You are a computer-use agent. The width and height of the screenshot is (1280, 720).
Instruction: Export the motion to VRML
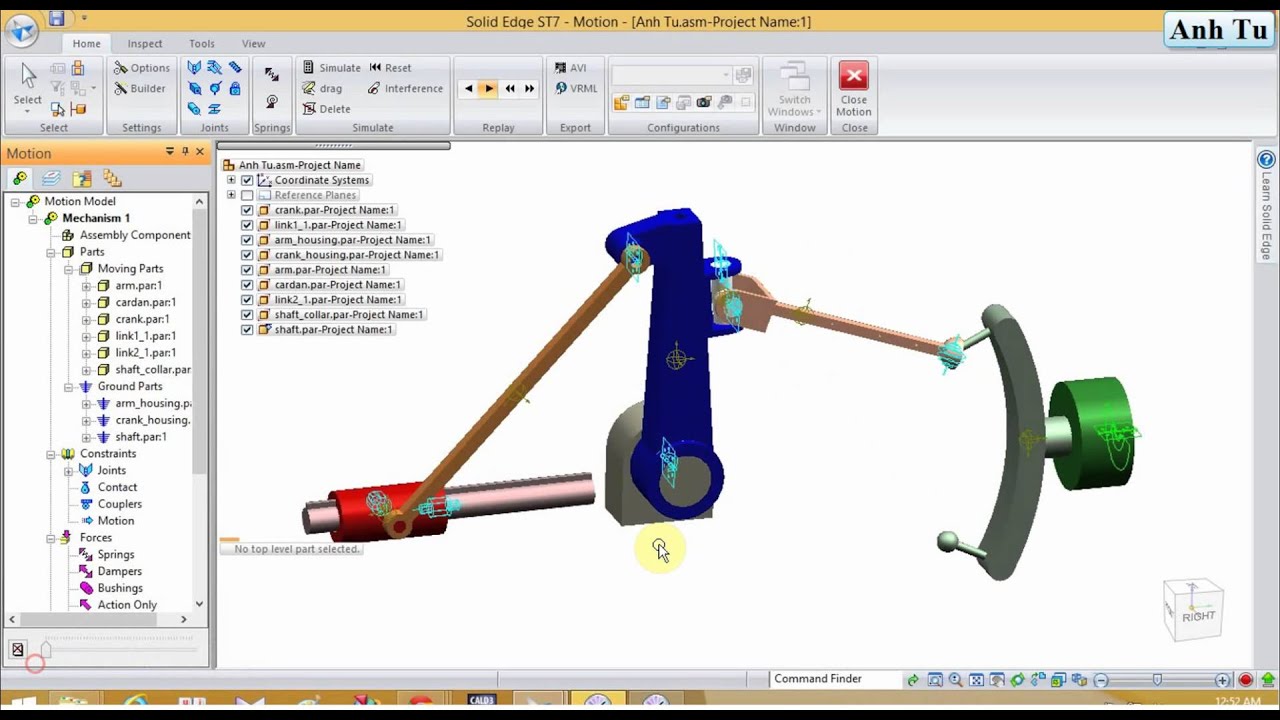[575, 88]
